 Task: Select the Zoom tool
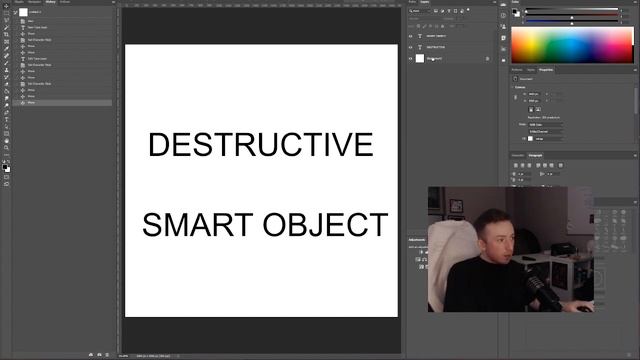[x=6, y=148]
